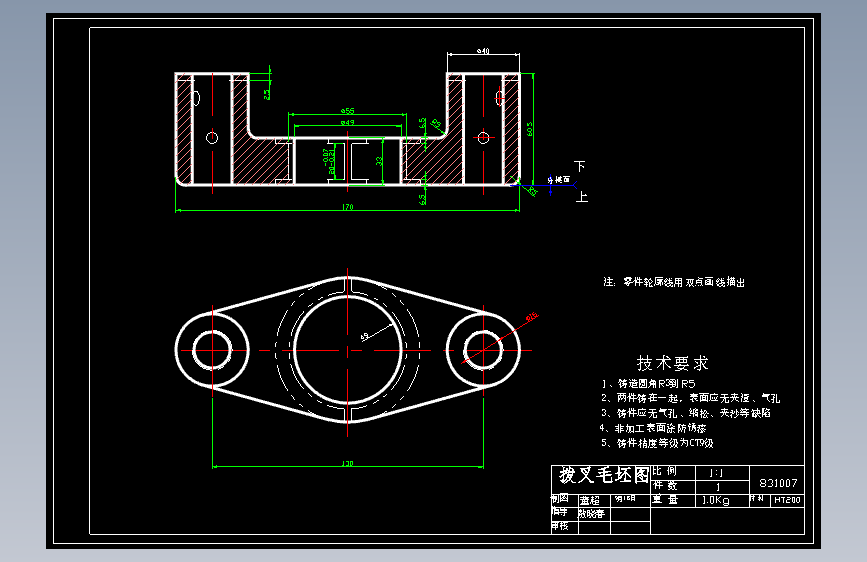Click the 170 overall length dimension
Viewport: 867px width, 562px height.
click(347, 207)
